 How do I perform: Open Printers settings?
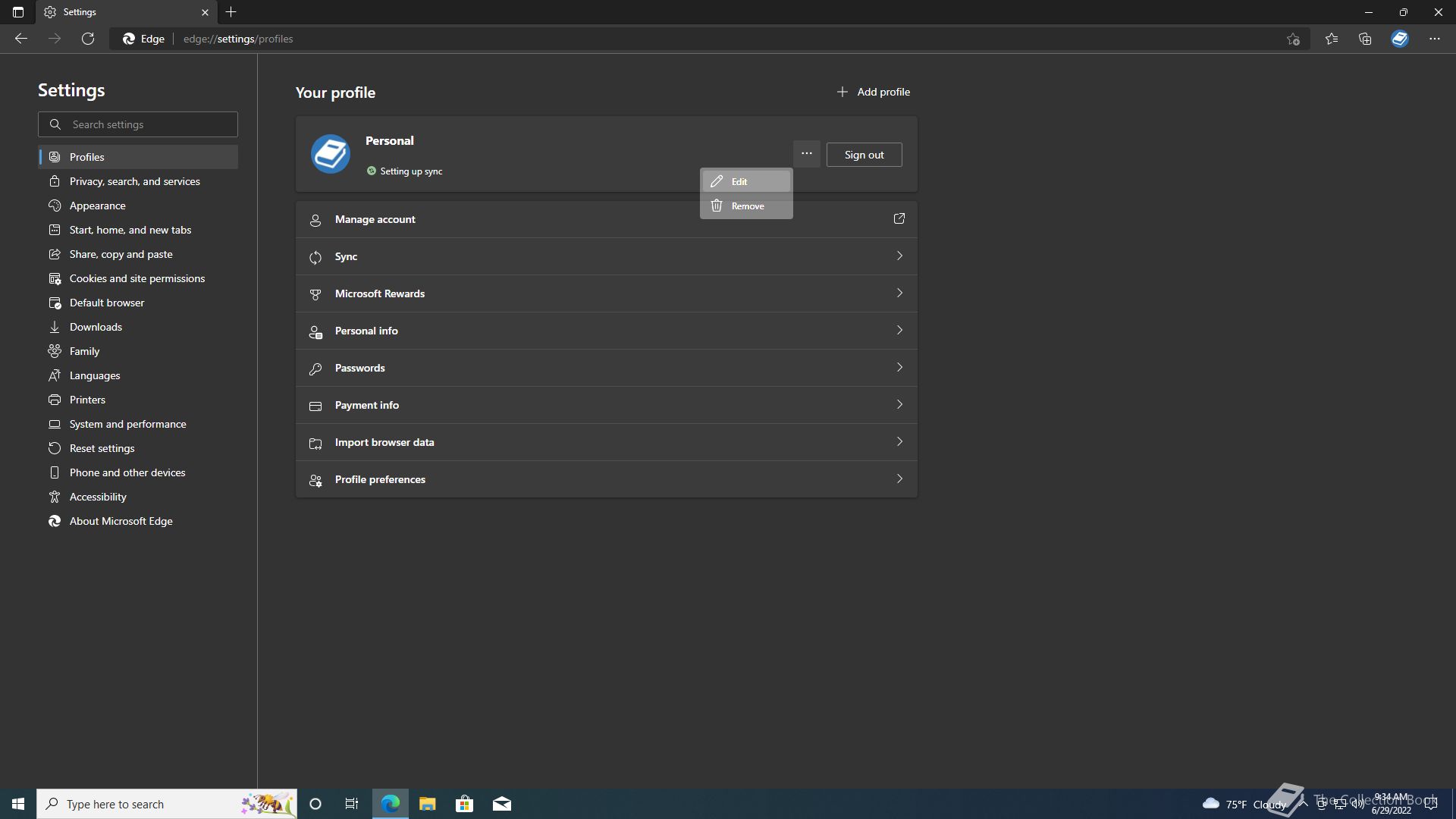point(138,400)
